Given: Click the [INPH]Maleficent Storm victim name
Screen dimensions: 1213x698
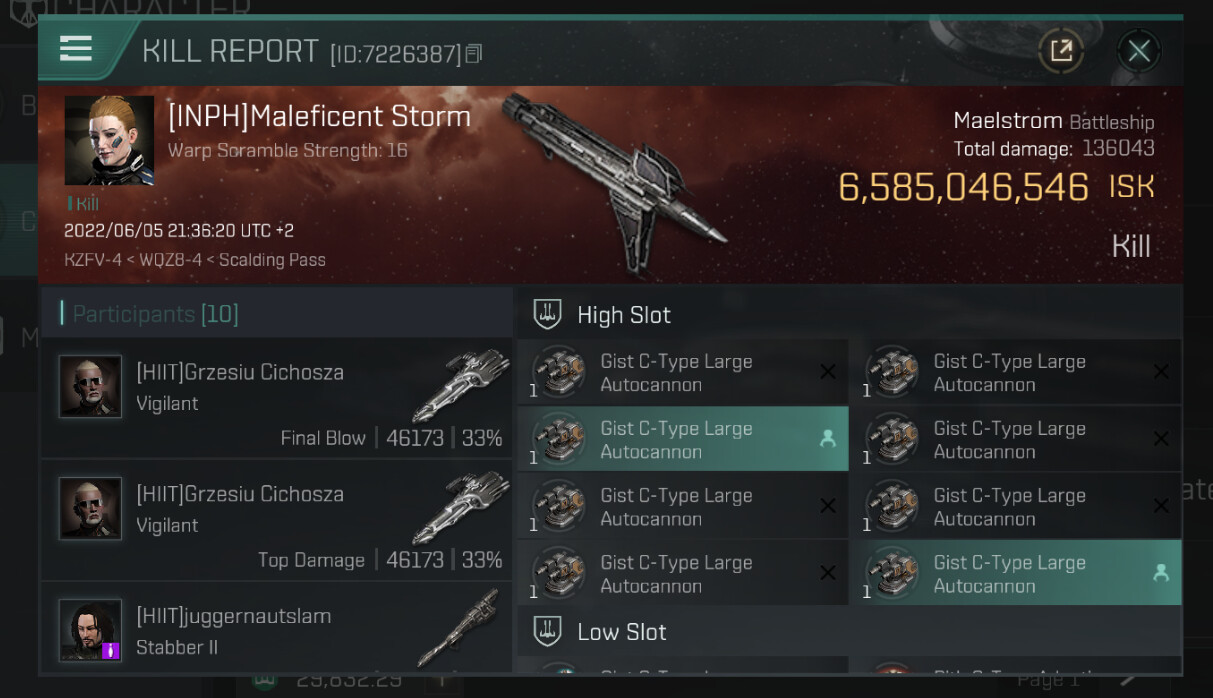Looking at the screenshot, I should [x=319, y=117].
